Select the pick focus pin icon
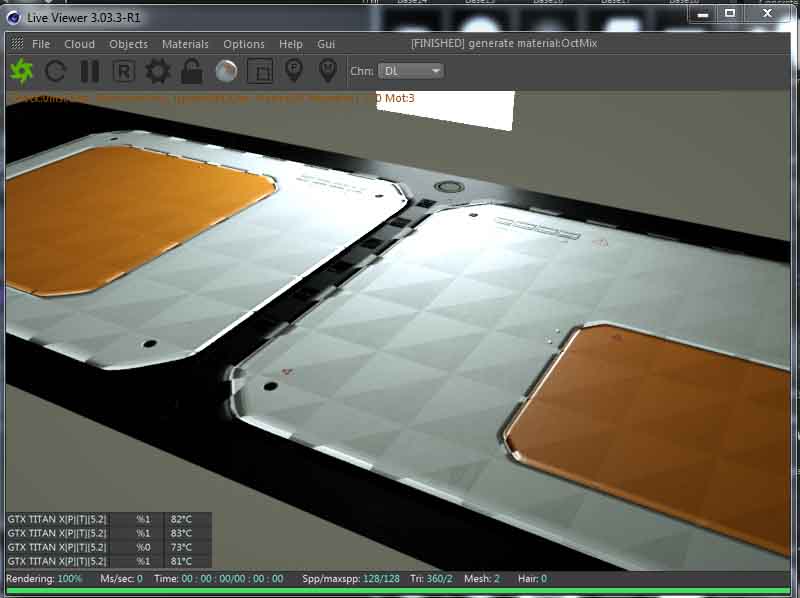The height and width of the screenshot is (598, 800). pyautogui.click(x=294, y=71)
